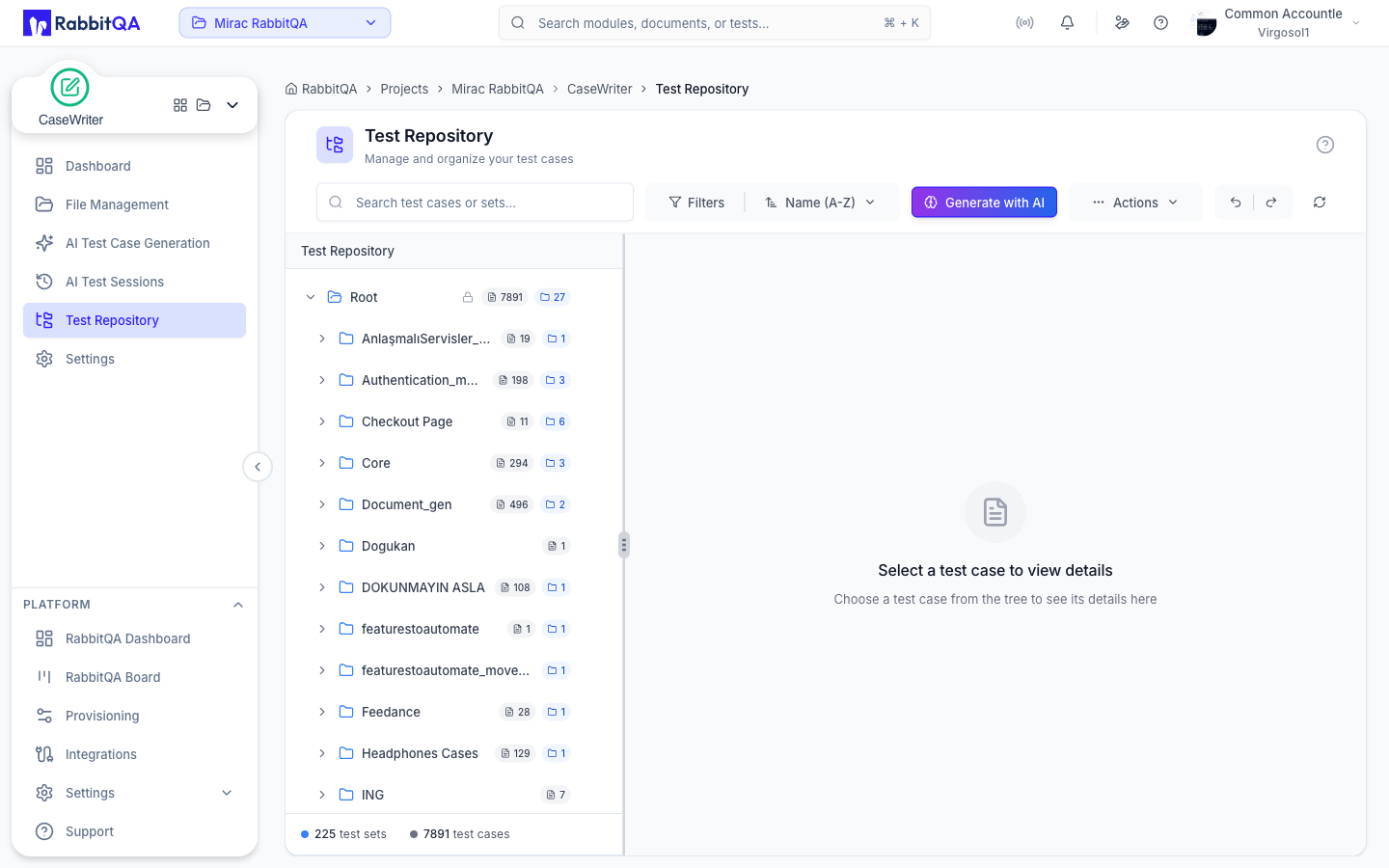Click the CaseWriter pencil icon
This screenshot has height=868, width=1389.
(69, 88)
